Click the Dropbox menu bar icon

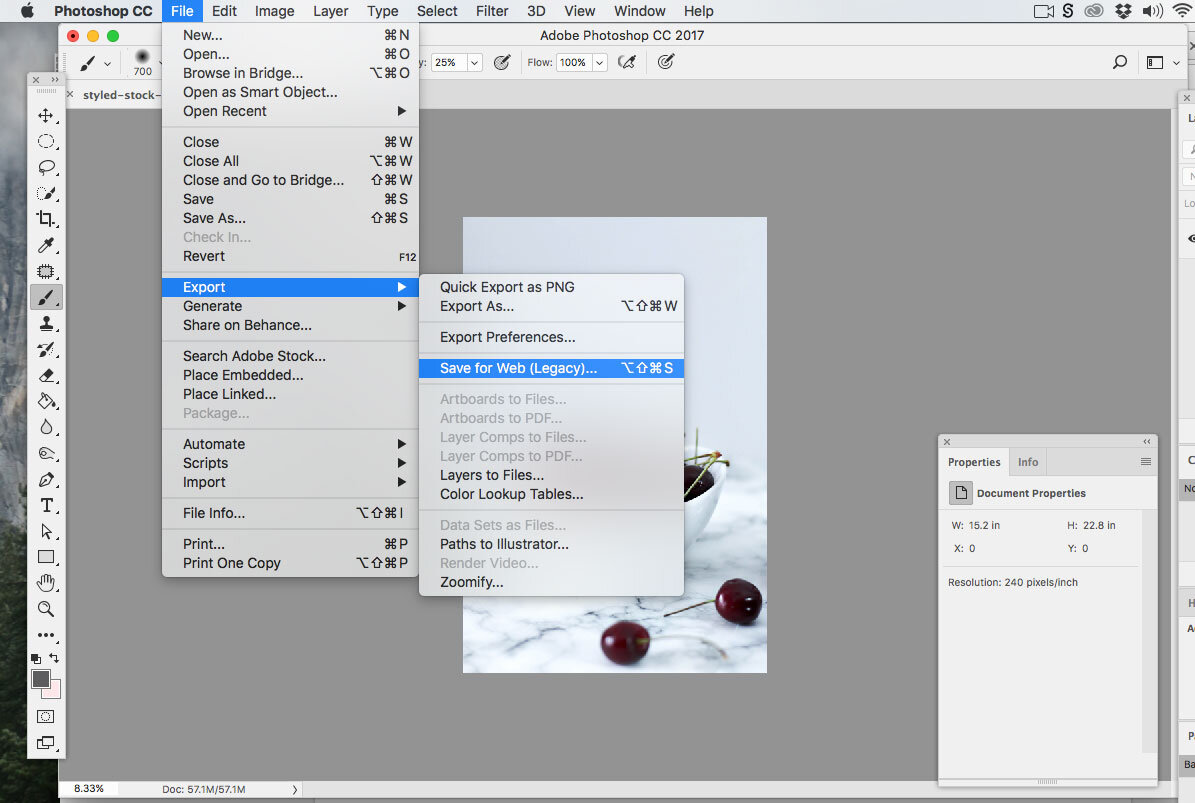[1123, 11]
